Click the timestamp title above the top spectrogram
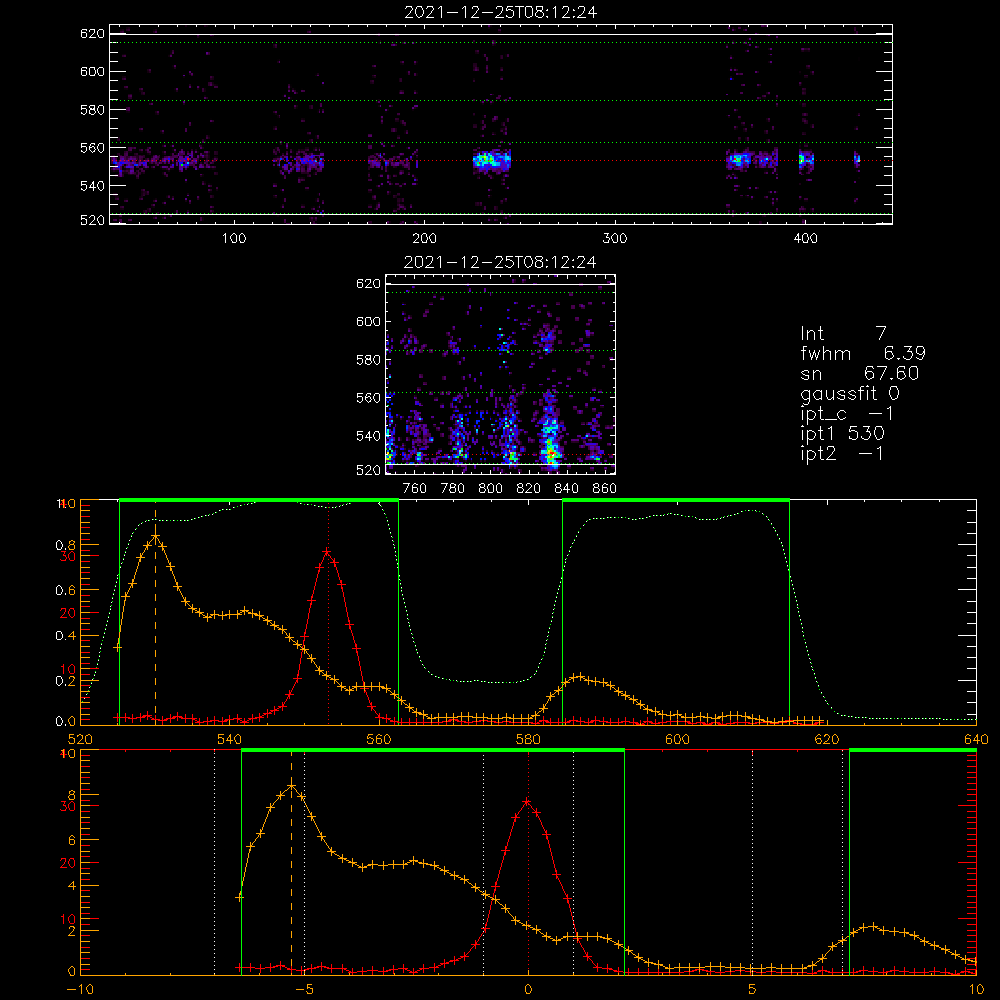1000x1000 pixels. coord(501,12)
